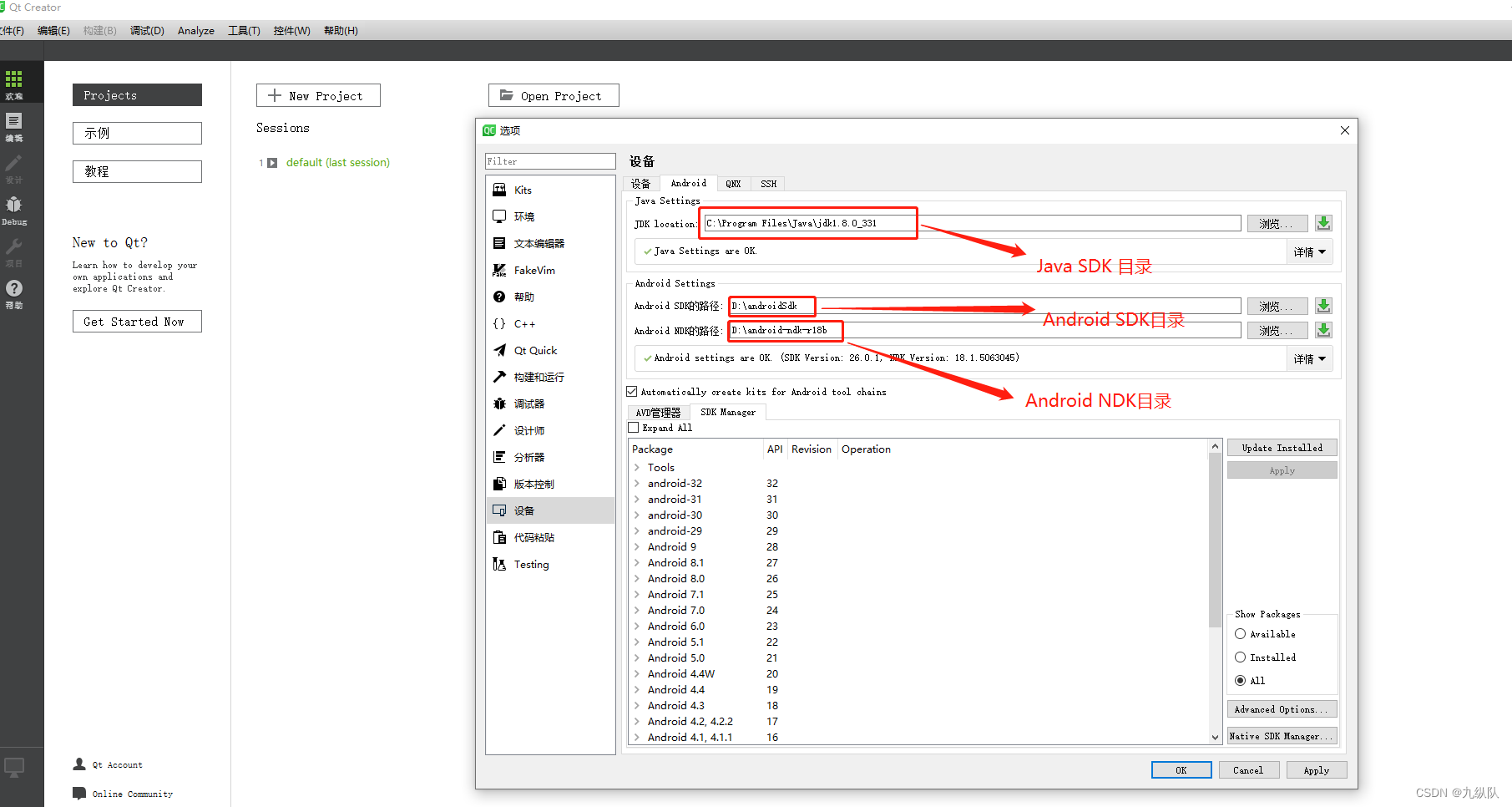Click the New Project button
The height and width of the screenshot is (807, 1512).
point(318,95)
